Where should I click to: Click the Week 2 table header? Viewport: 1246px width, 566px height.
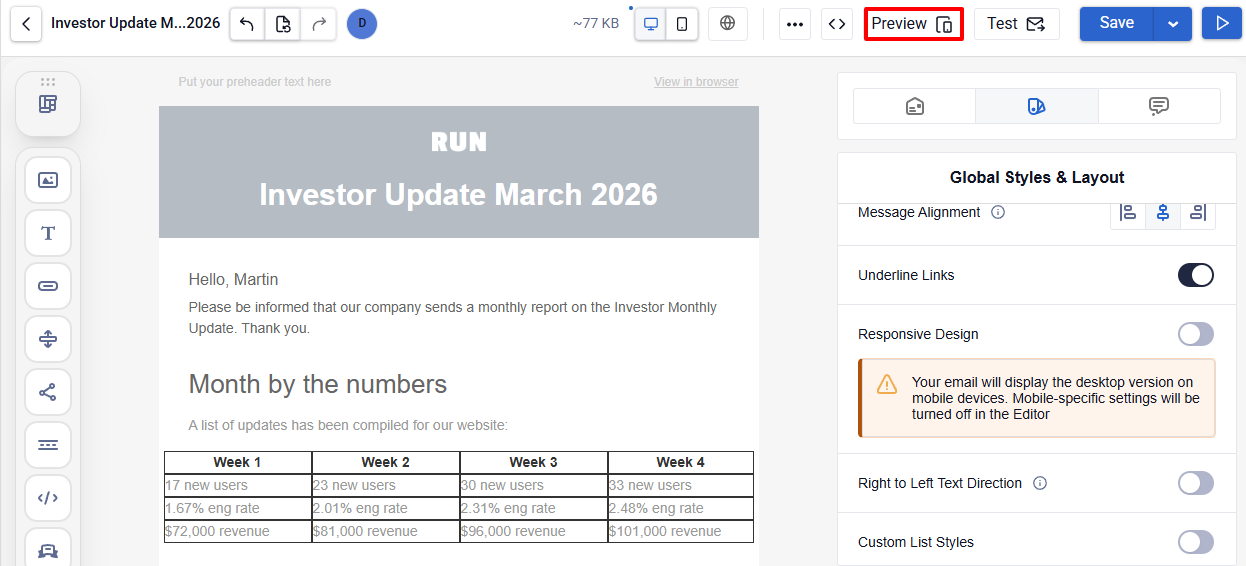pyautogui.click(x=386, y=462)
